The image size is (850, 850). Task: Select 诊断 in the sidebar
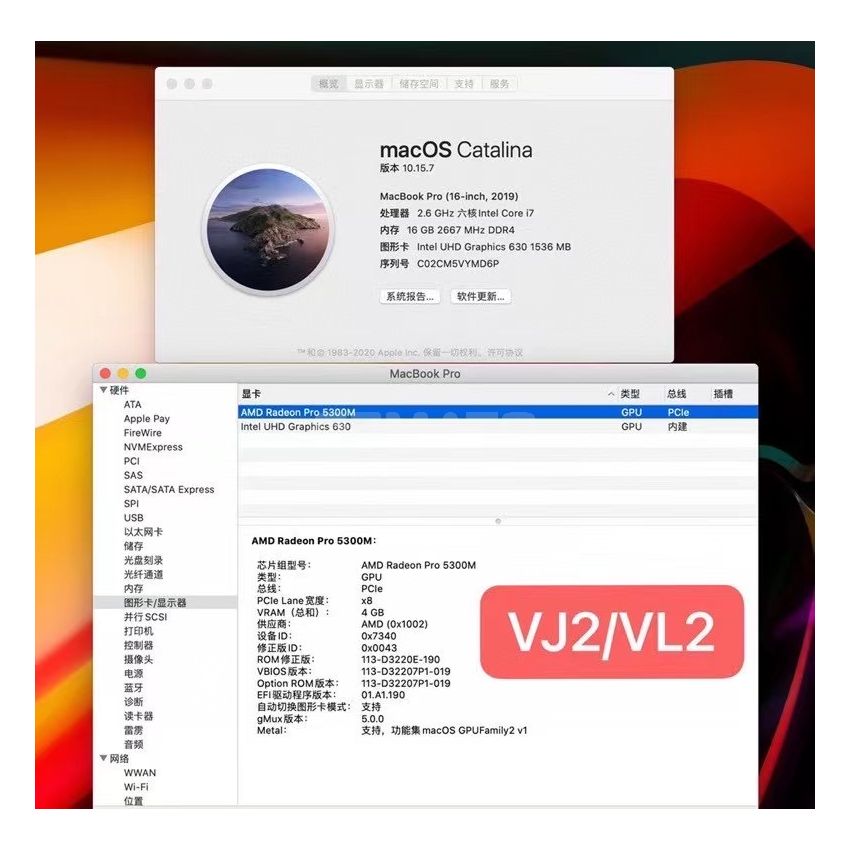point(134,701)
